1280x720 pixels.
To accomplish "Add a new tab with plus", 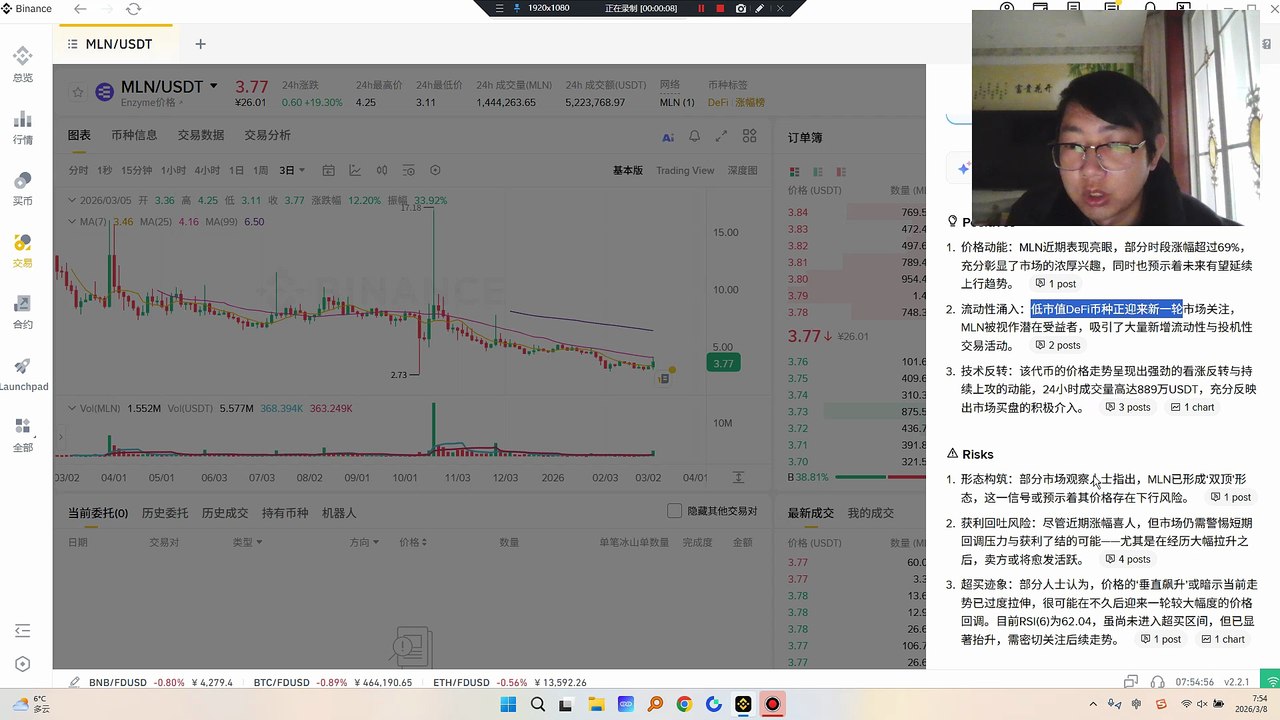I will (x=200, y=44).
